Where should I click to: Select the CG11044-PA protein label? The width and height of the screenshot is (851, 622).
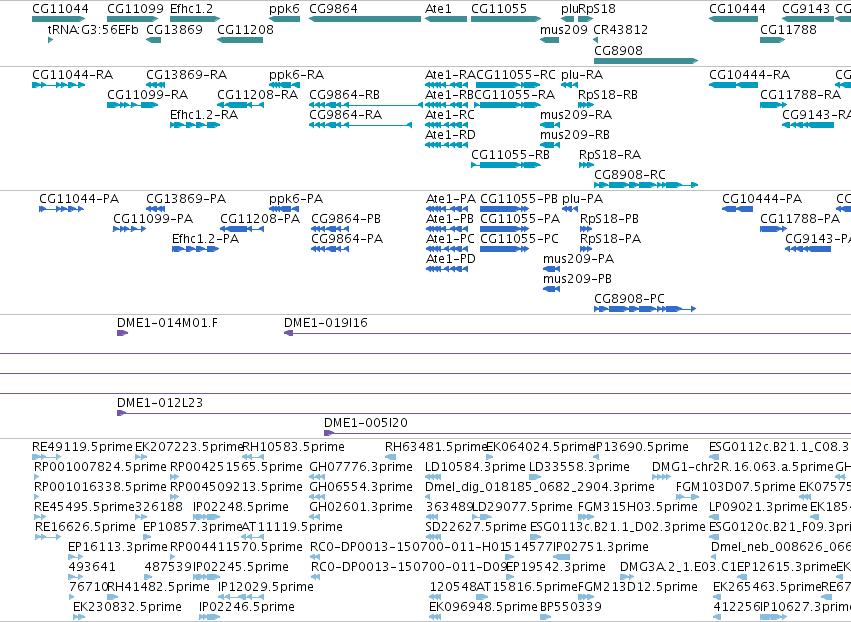[79, 199]
